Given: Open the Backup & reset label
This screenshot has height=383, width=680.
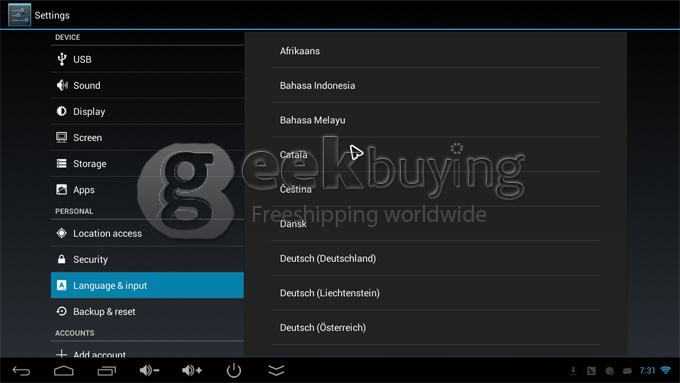Looking at the screenshot, I should [104, 311].
